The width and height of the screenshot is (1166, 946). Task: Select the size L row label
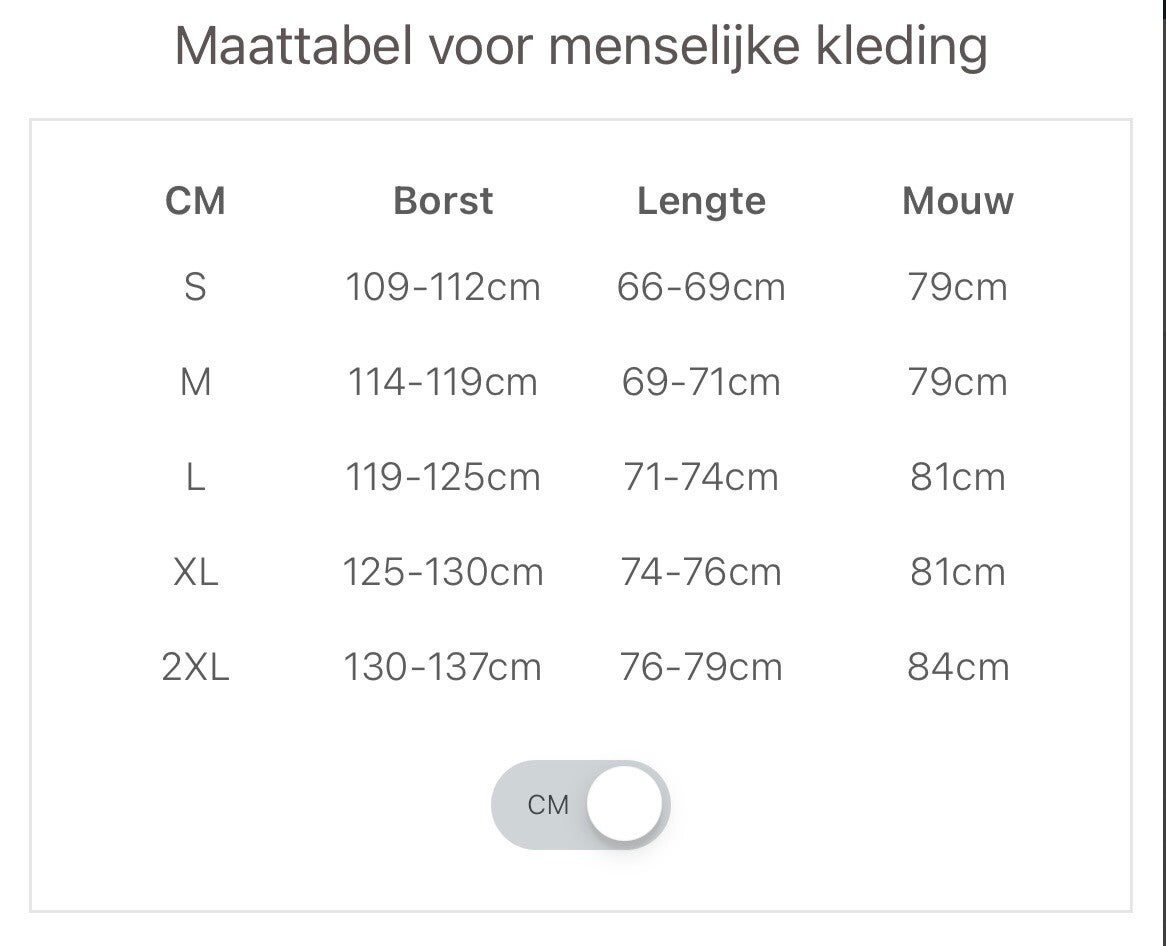coord(195,477)
